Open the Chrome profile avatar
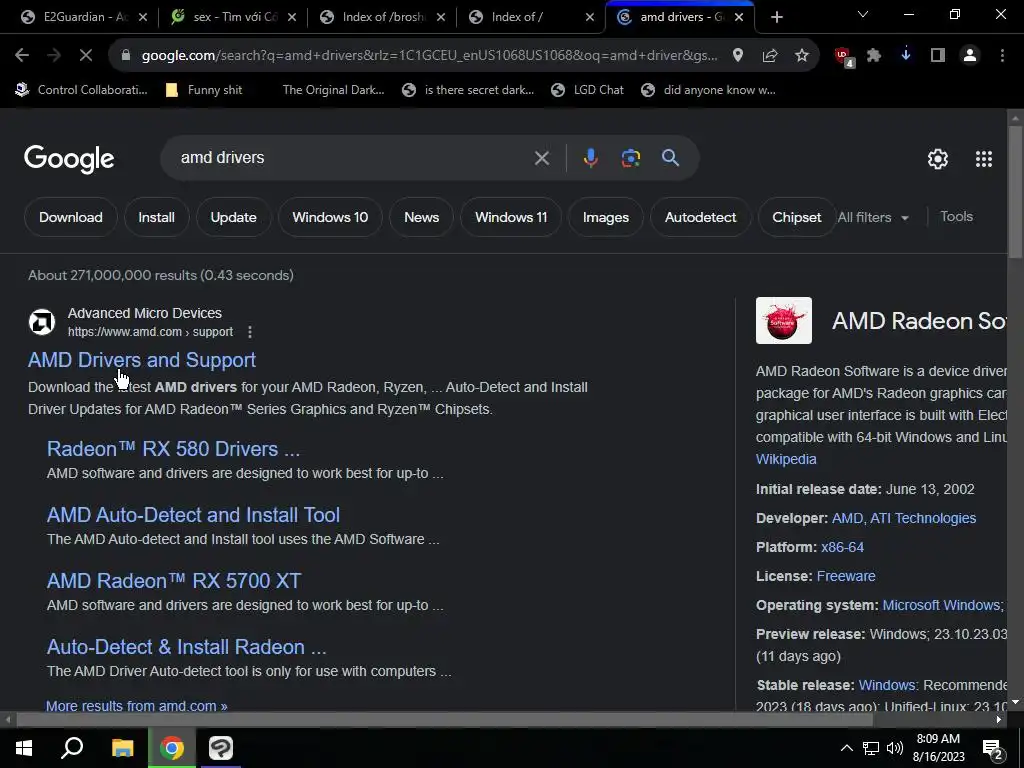1024x768 pixels. coord(970,56)
